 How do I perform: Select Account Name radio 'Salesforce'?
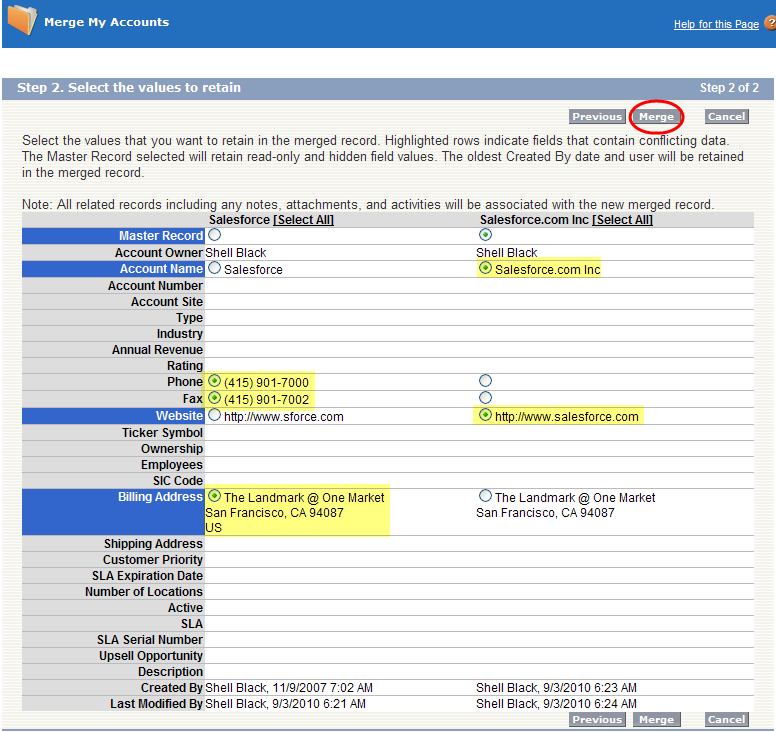pos(214,268)
